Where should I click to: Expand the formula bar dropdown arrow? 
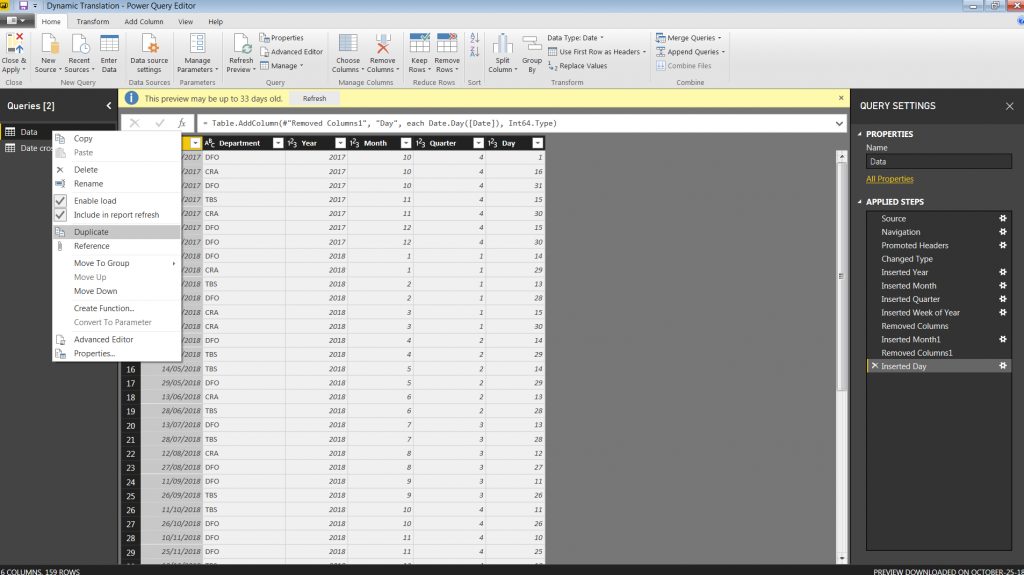(838, 123)
